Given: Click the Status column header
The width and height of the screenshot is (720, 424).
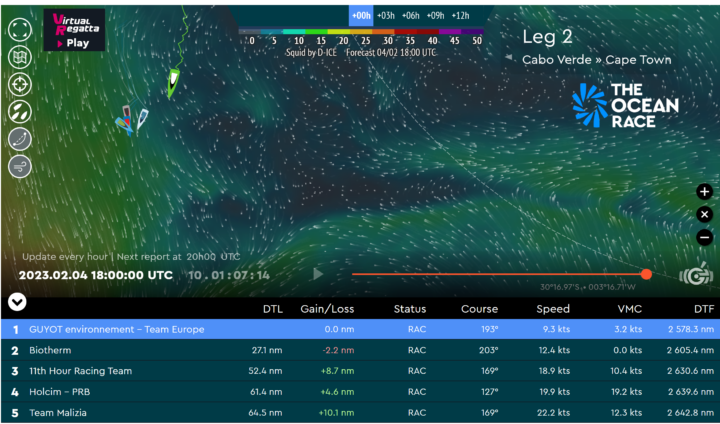Looking at the screenshot, I should pyautogui.click(x=410, y=309).
